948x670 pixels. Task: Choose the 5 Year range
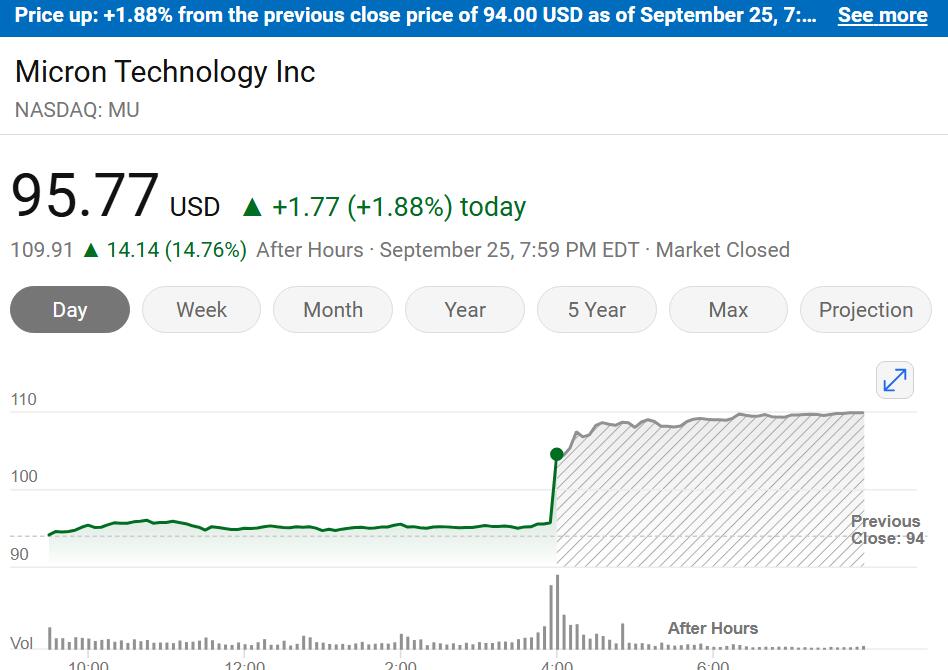click(x=597, y=310)
